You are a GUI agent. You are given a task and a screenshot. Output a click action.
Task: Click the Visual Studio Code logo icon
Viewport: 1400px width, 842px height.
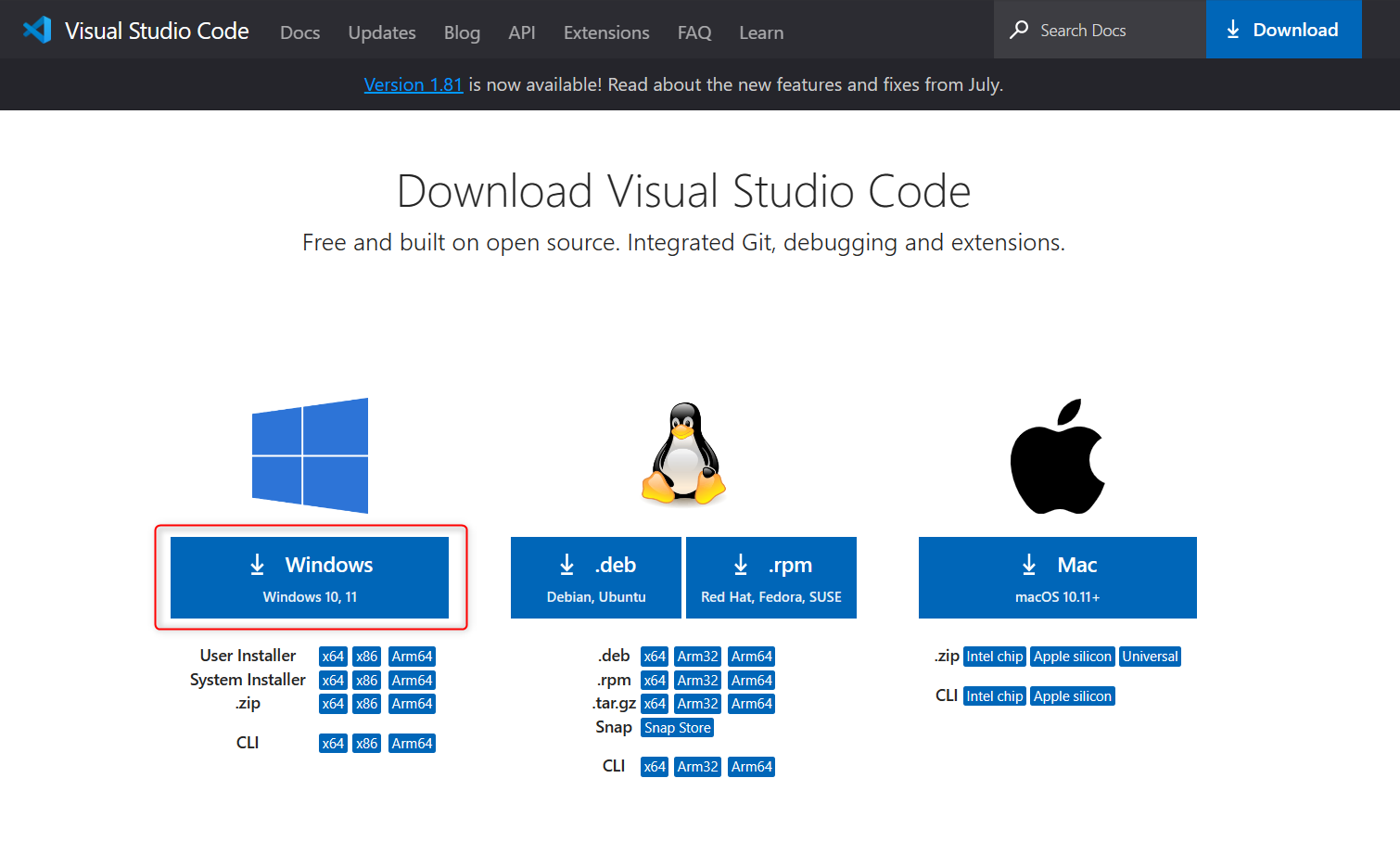37,30
